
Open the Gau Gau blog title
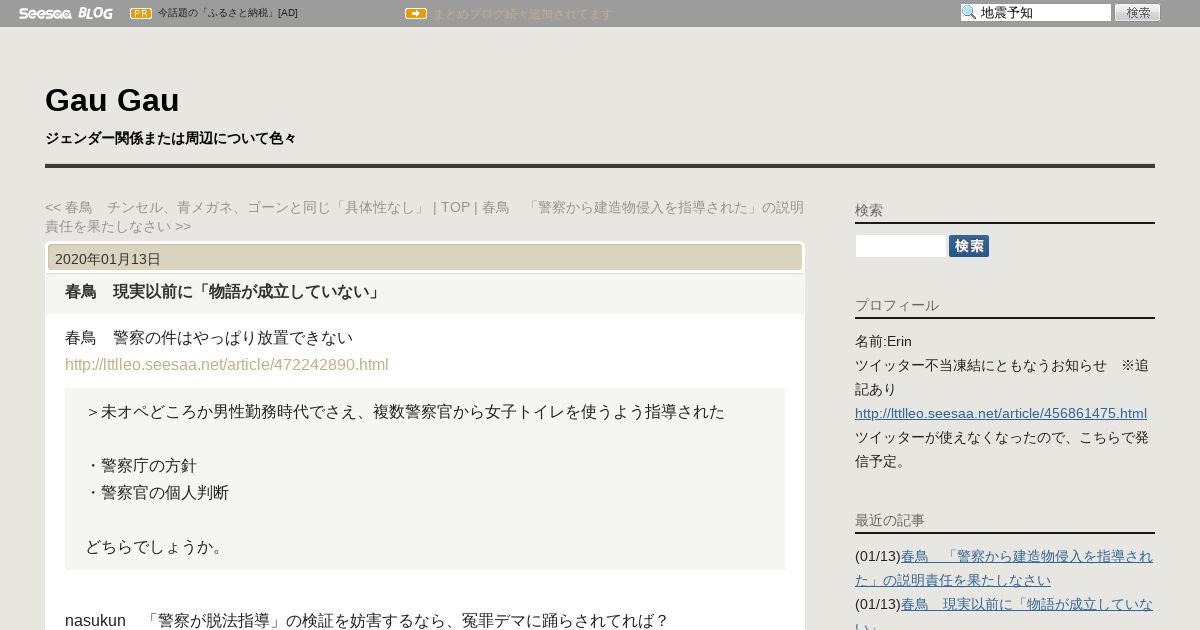pos(112,100)
